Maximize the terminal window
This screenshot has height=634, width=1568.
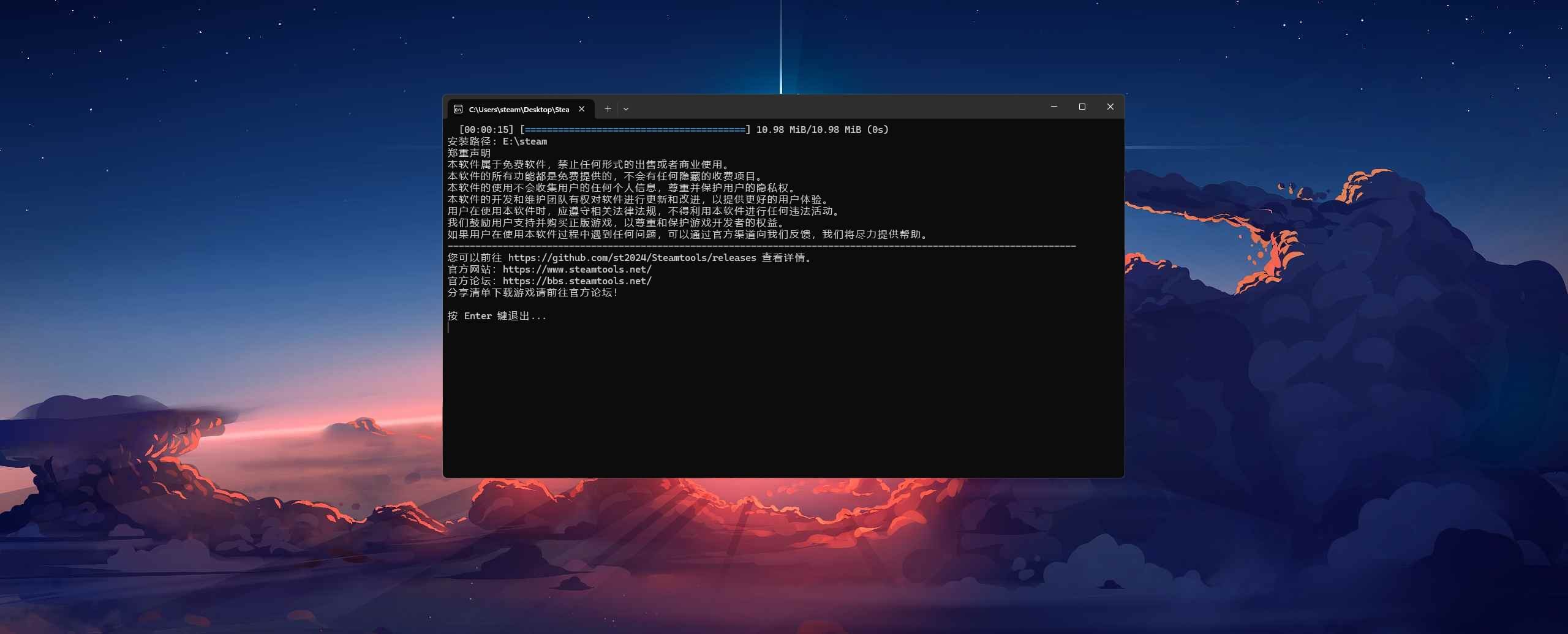coord(1082,107)
